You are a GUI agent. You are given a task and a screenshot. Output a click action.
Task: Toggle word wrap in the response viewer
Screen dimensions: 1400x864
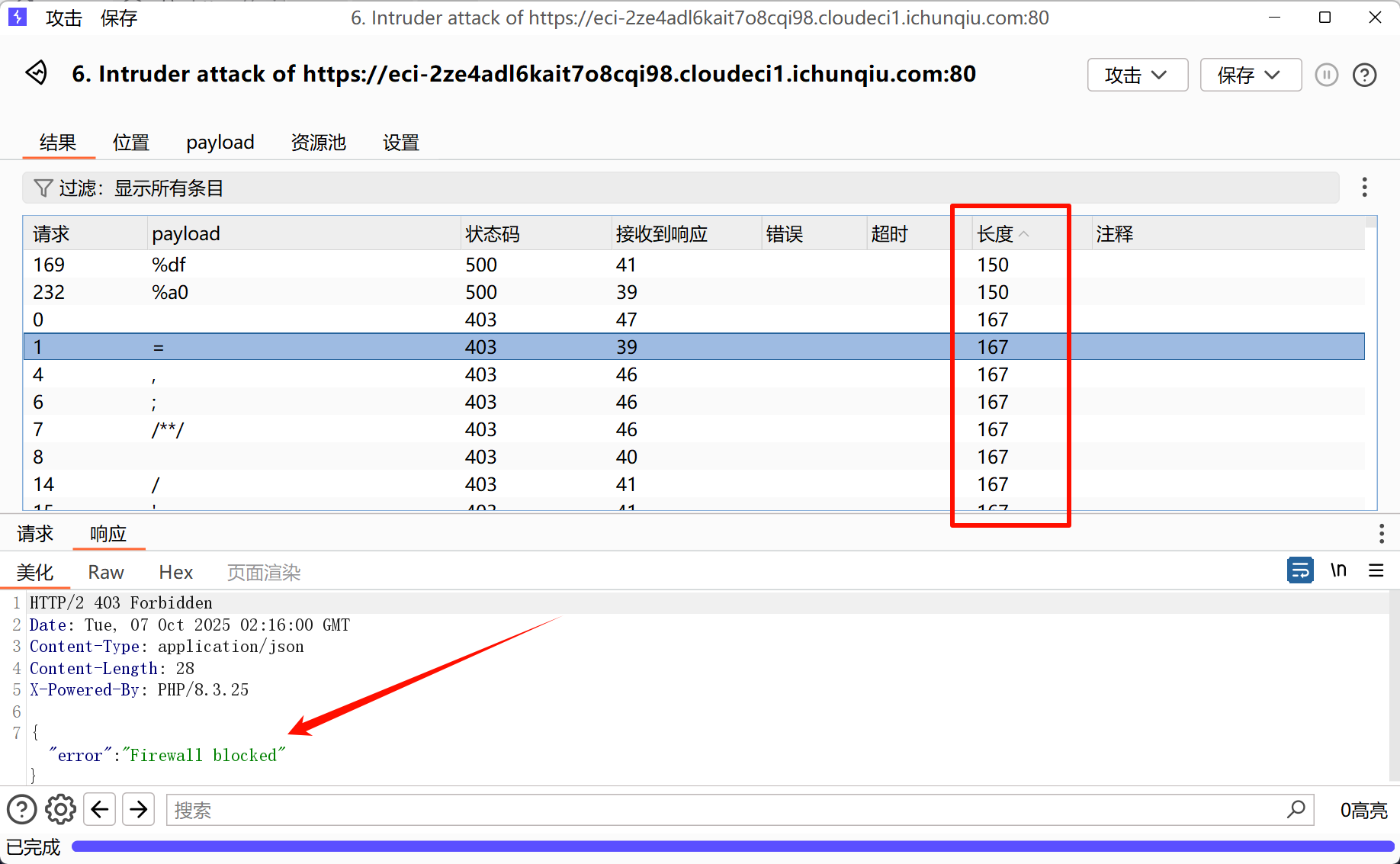(x=1300, y=570)
